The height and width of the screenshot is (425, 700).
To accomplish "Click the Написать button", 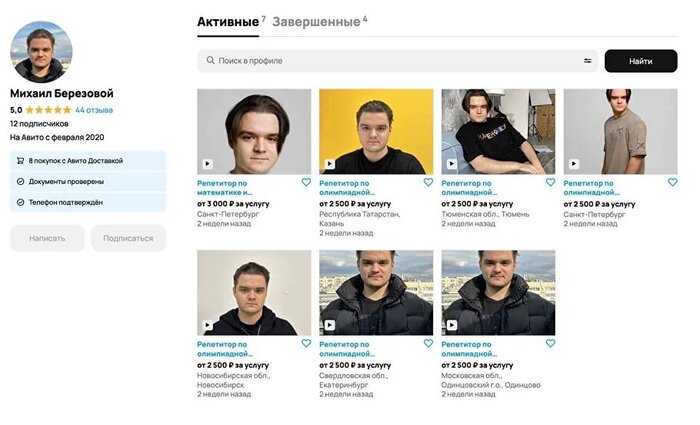I will click(x=47, y=238).
